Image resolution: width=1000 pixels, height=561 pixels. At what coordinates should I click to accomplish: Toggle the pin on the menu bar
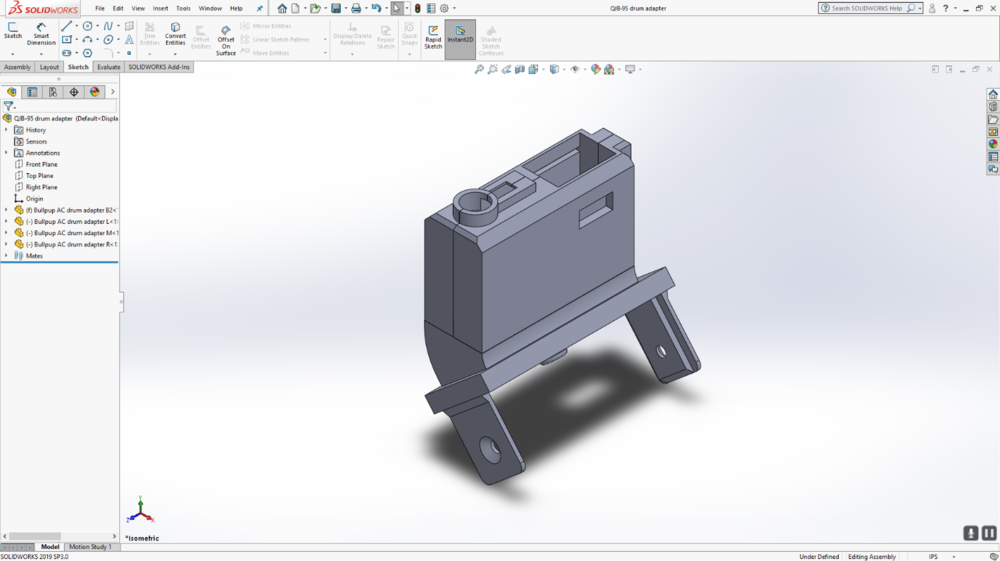pos(260,8)
